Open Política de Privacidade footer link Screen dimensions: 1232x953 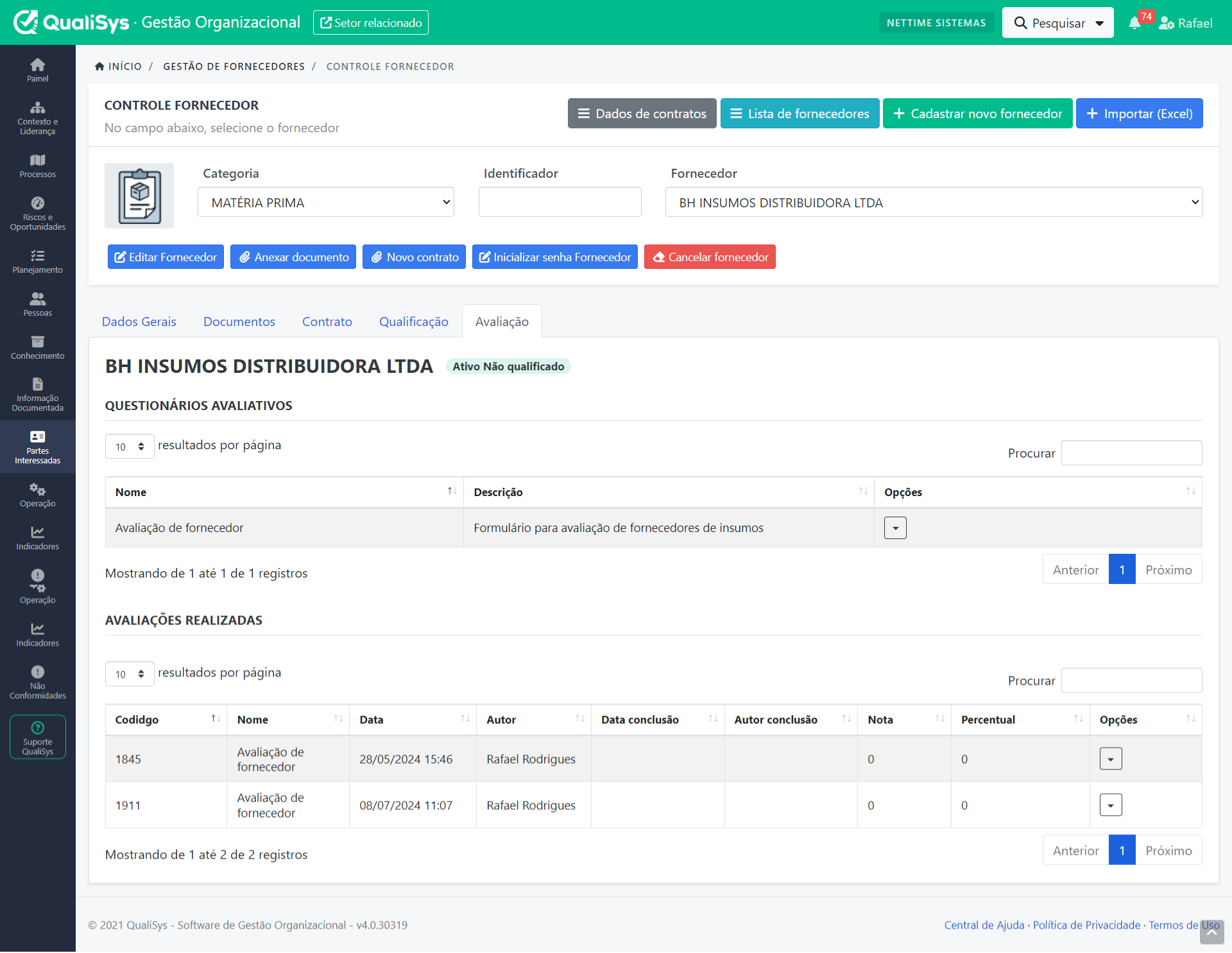coord(1086,925)
